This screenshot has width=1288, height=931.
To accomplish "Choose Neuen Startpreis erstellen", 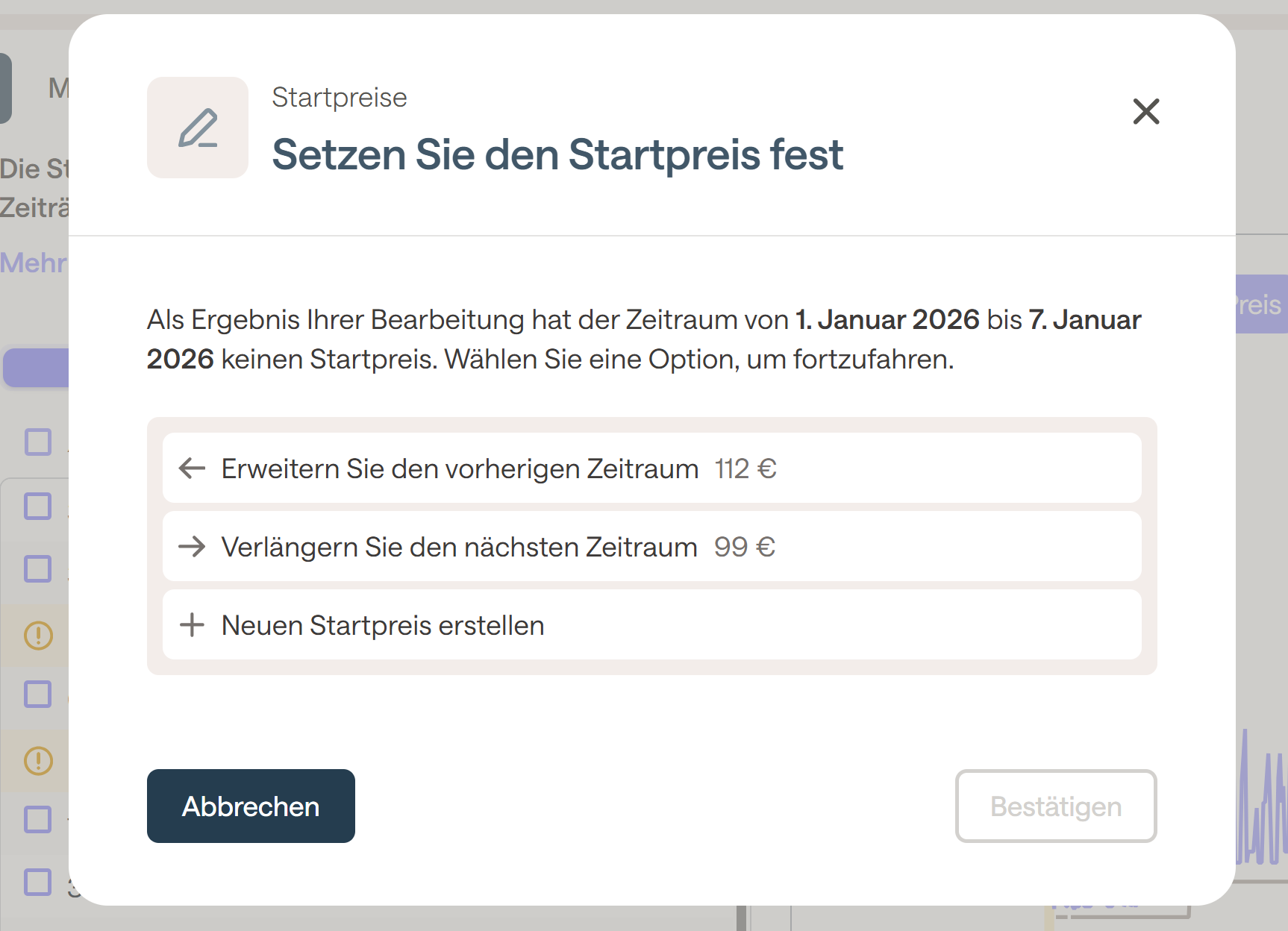I will [x=652, y=625].
